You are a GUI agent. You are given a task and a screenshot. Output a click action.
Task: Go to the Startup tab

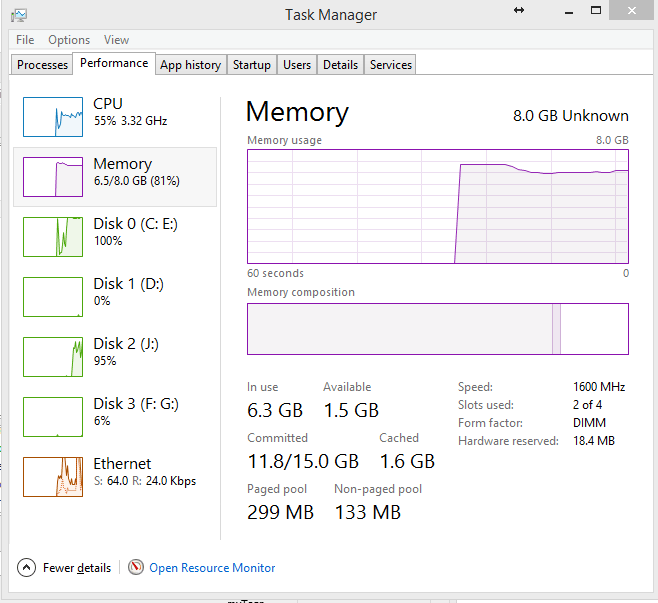click(252, 65)
